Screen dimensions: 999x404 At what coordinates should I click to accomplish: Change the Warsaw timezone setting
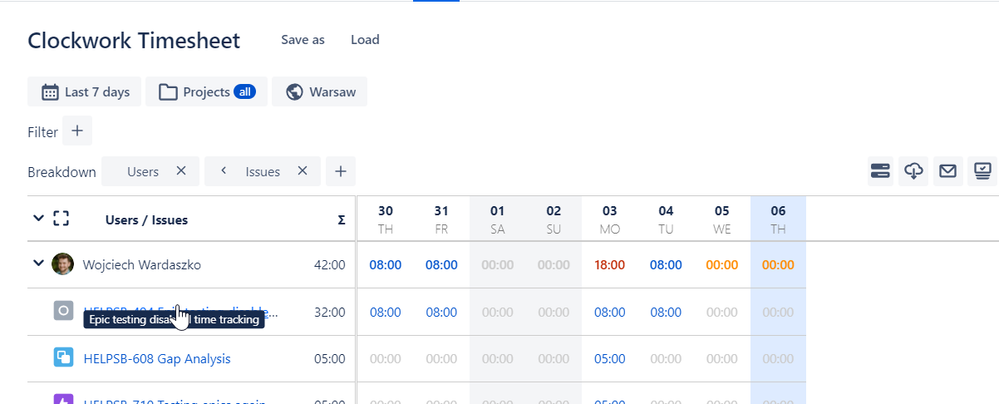coord(319,92)
